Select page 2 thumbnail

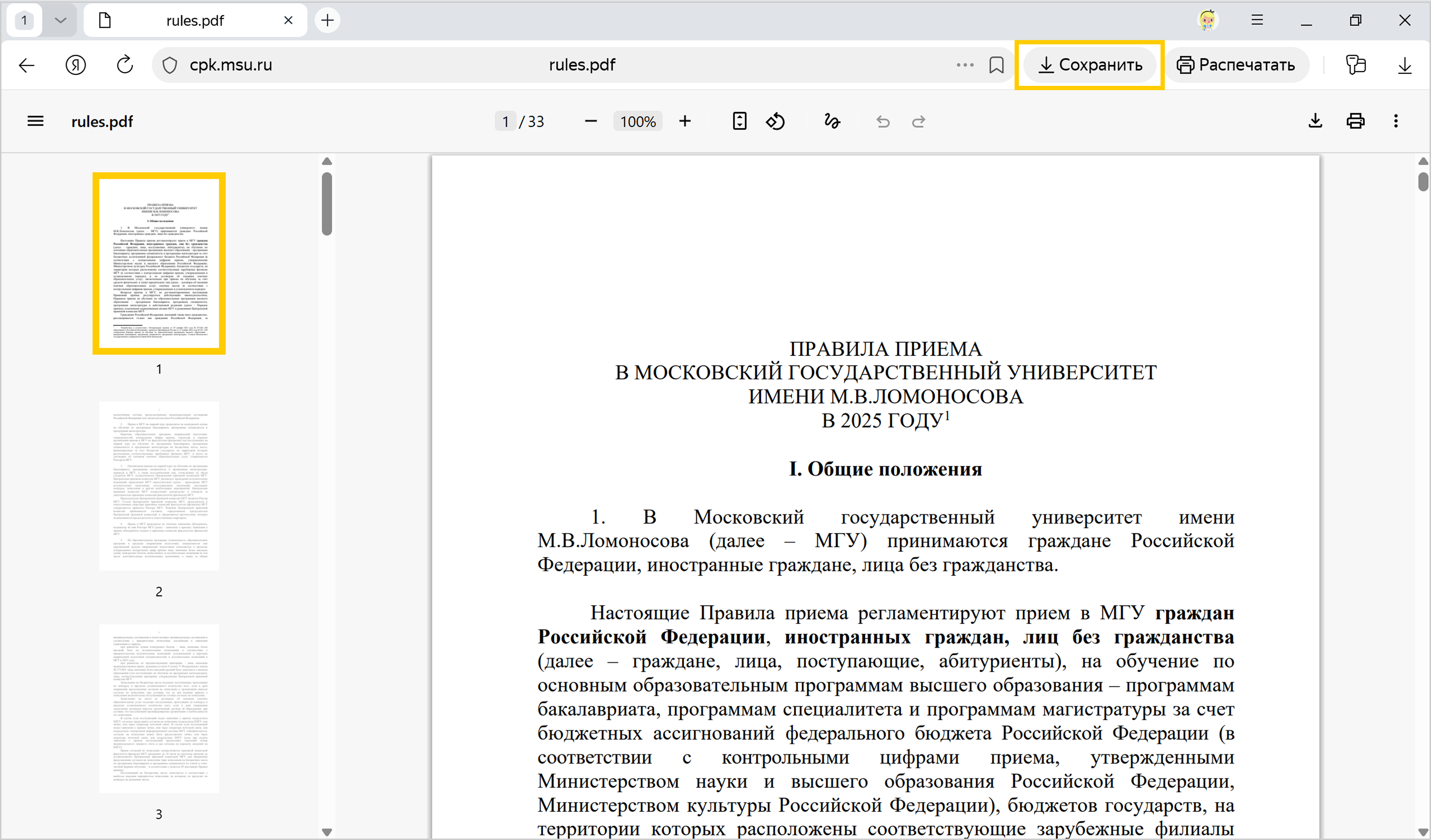[x=159, y=486]
